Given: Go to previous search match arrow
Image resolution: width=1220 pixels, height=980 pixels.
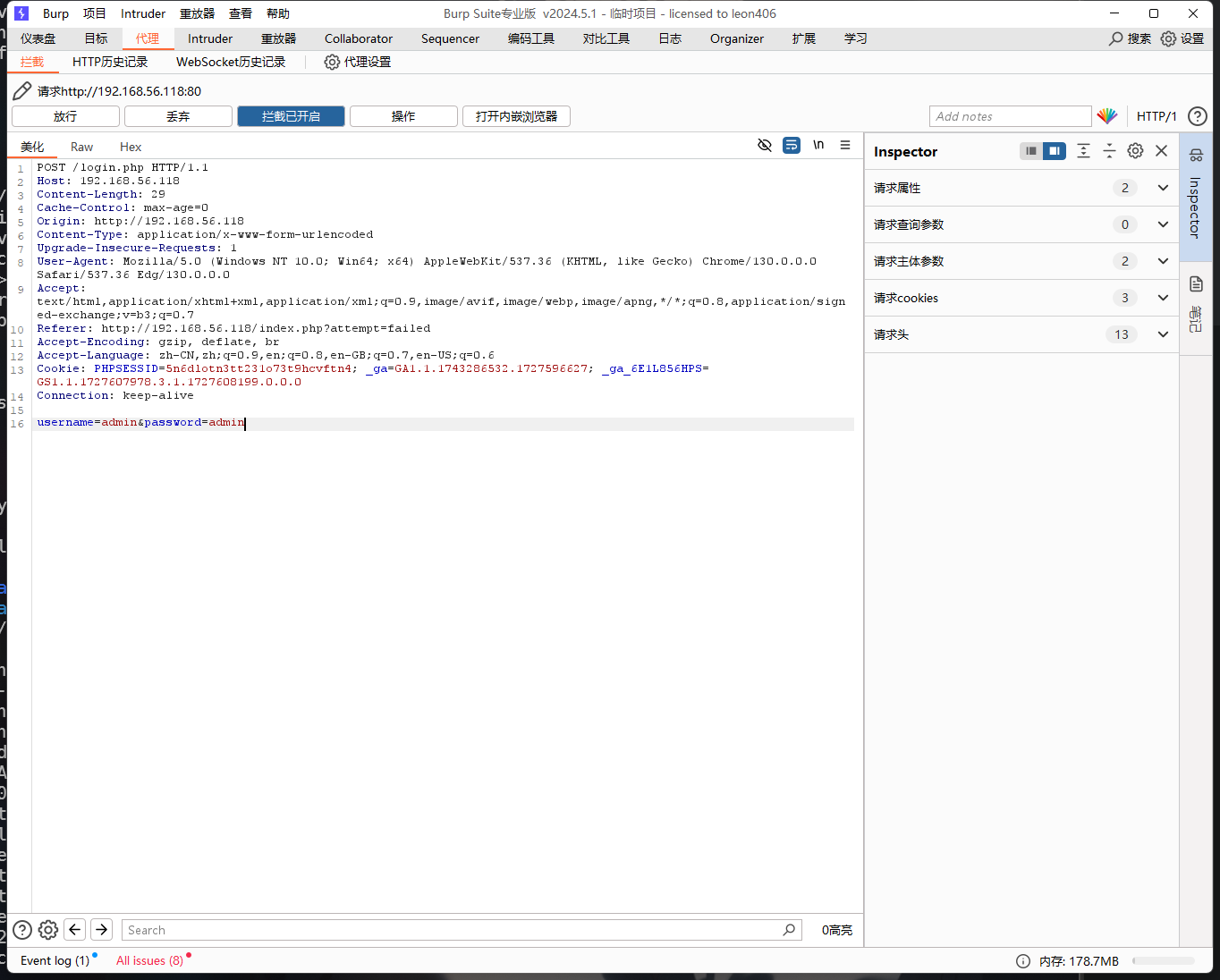Looking at the screenshot, I should click(75, 930).
